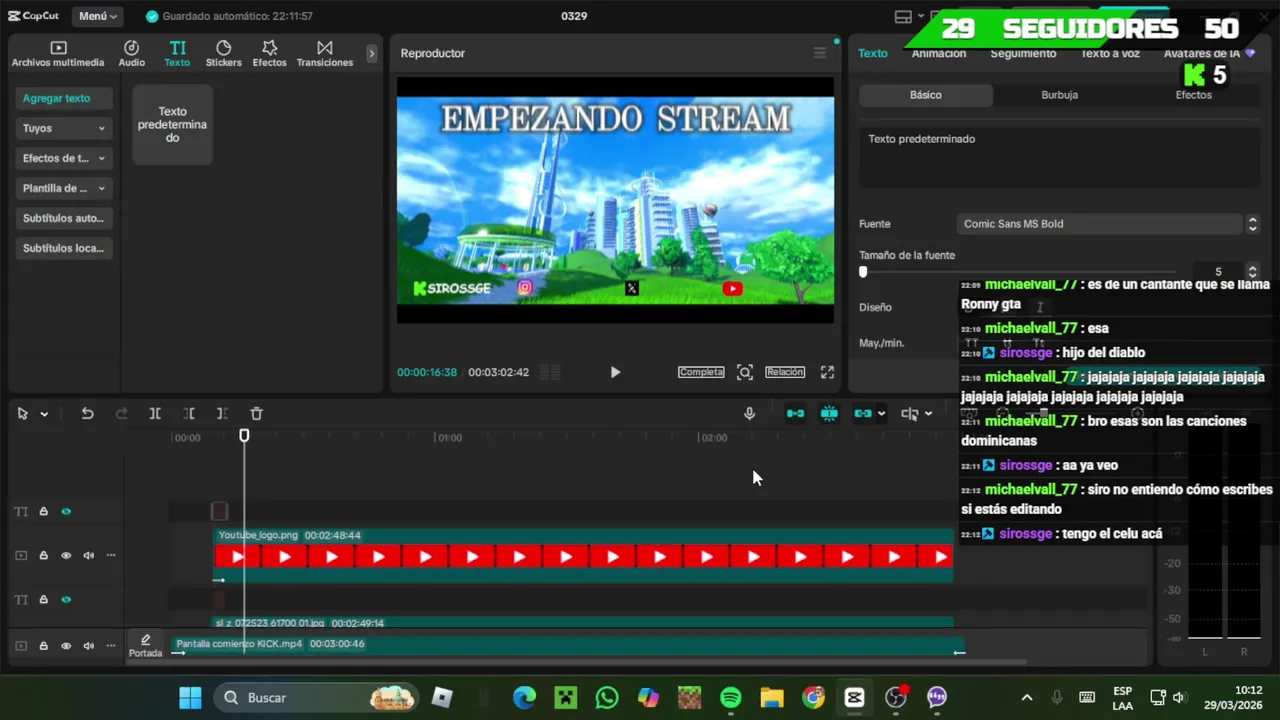Select the Efectos sub-tab in text panel

tap(1193, 95)
